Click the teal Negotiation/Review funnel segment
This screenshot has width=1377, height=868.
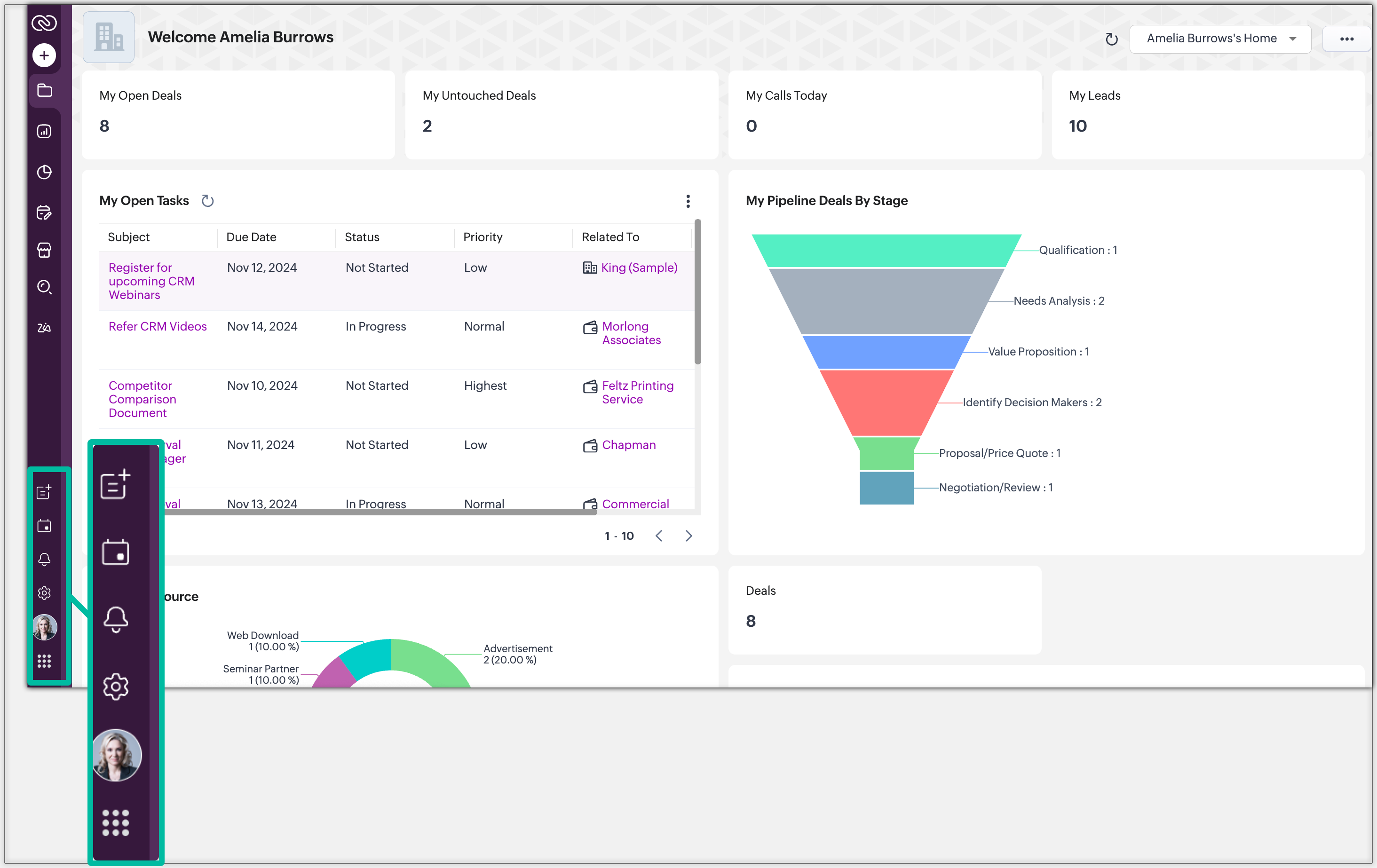coord(886,488)
